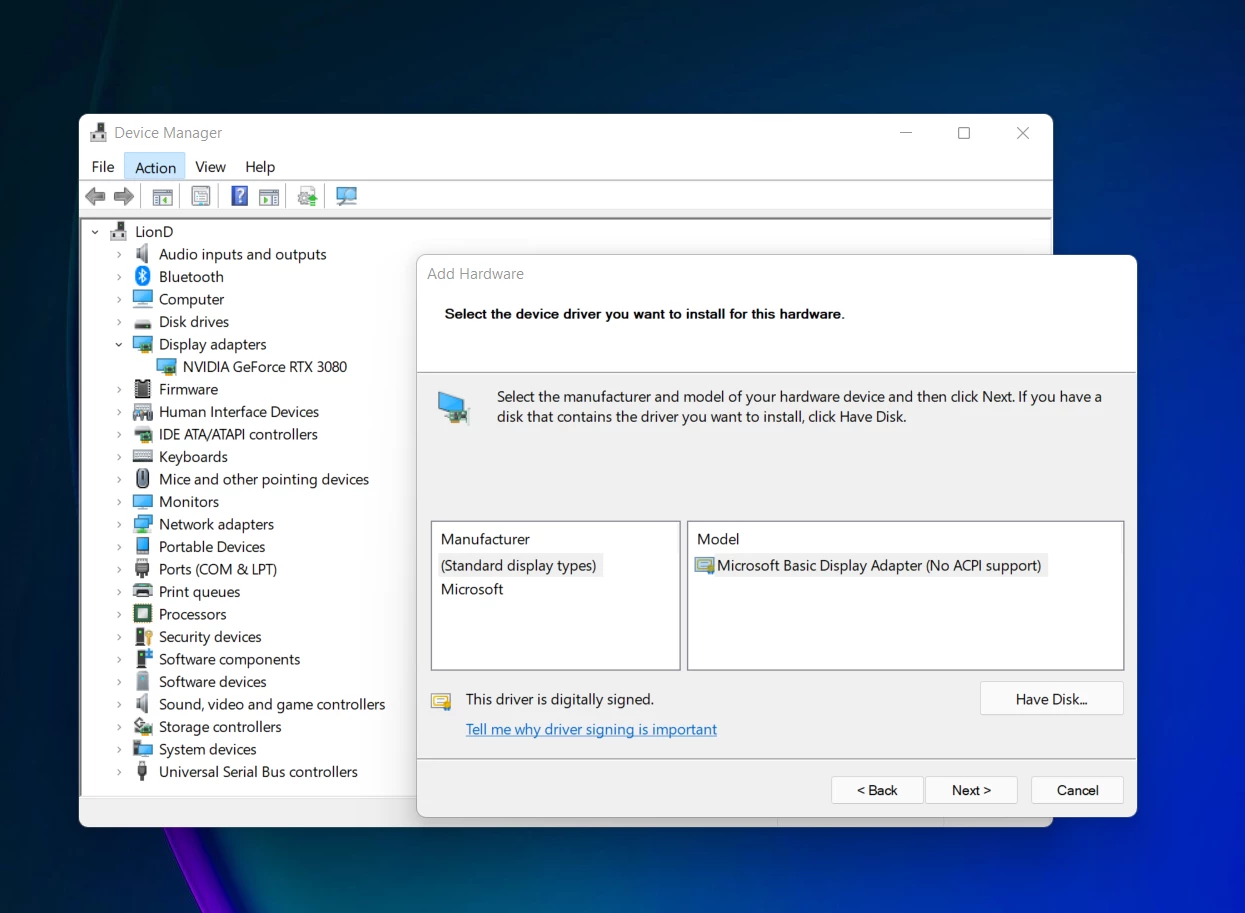Expand the Storage controllers category

click(119, 727)
